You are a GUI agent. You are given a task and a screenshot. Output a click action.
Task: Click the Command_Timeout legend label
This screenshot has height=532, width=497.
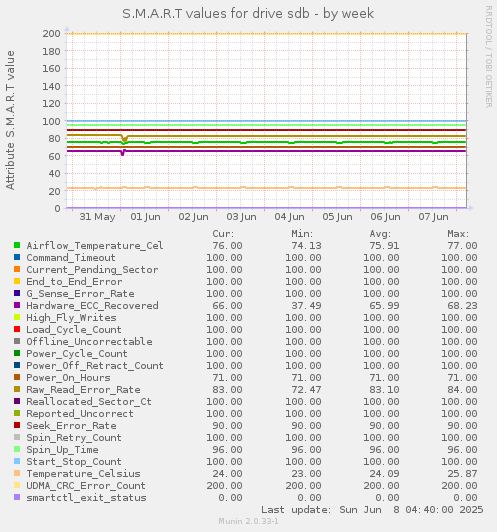(71, 258)
